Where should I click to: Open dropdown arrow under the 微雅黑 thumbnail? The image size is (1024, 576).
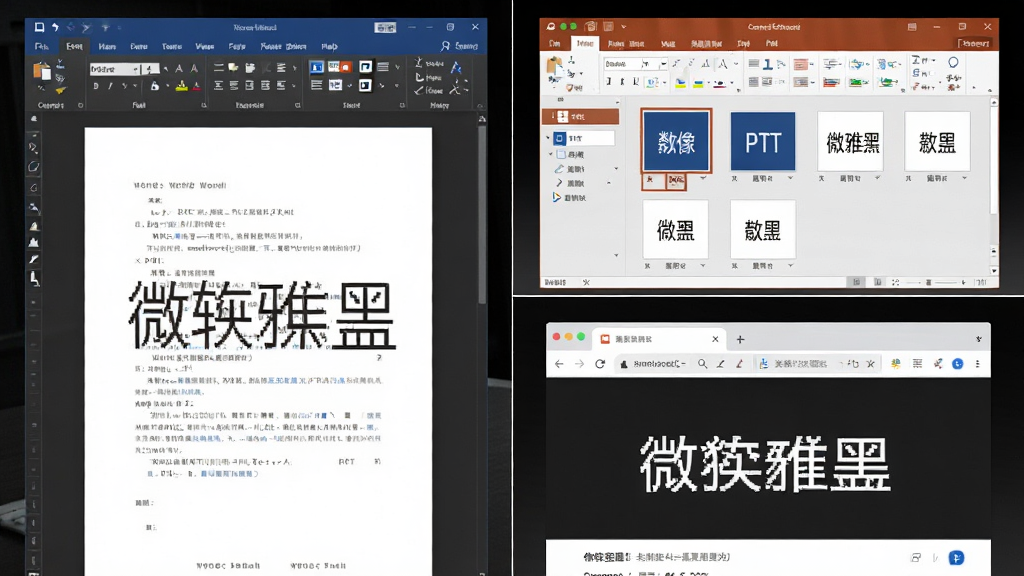point(878,178)
